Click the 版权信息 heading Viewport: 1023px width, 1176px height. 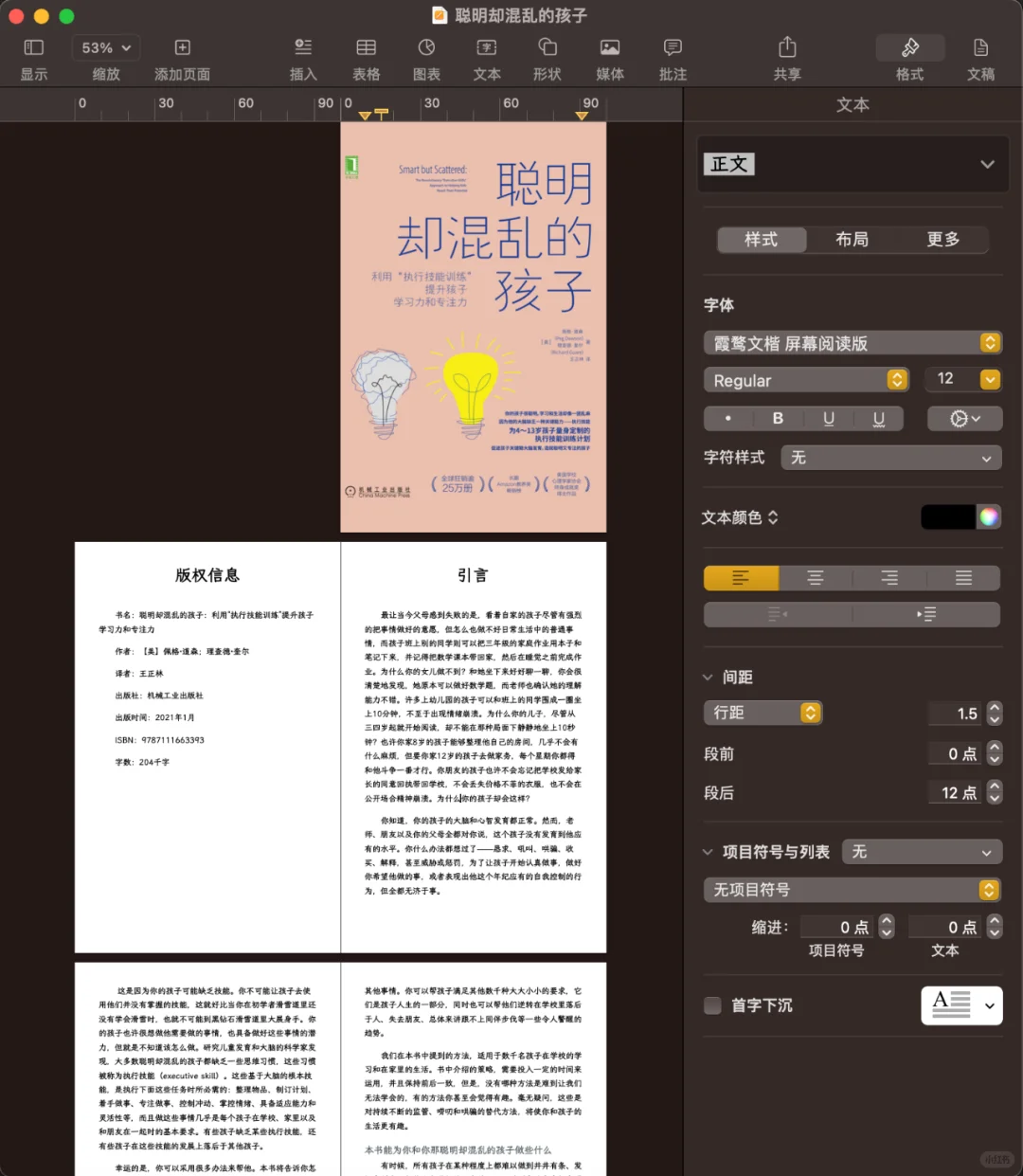click(x=207, y=575)
